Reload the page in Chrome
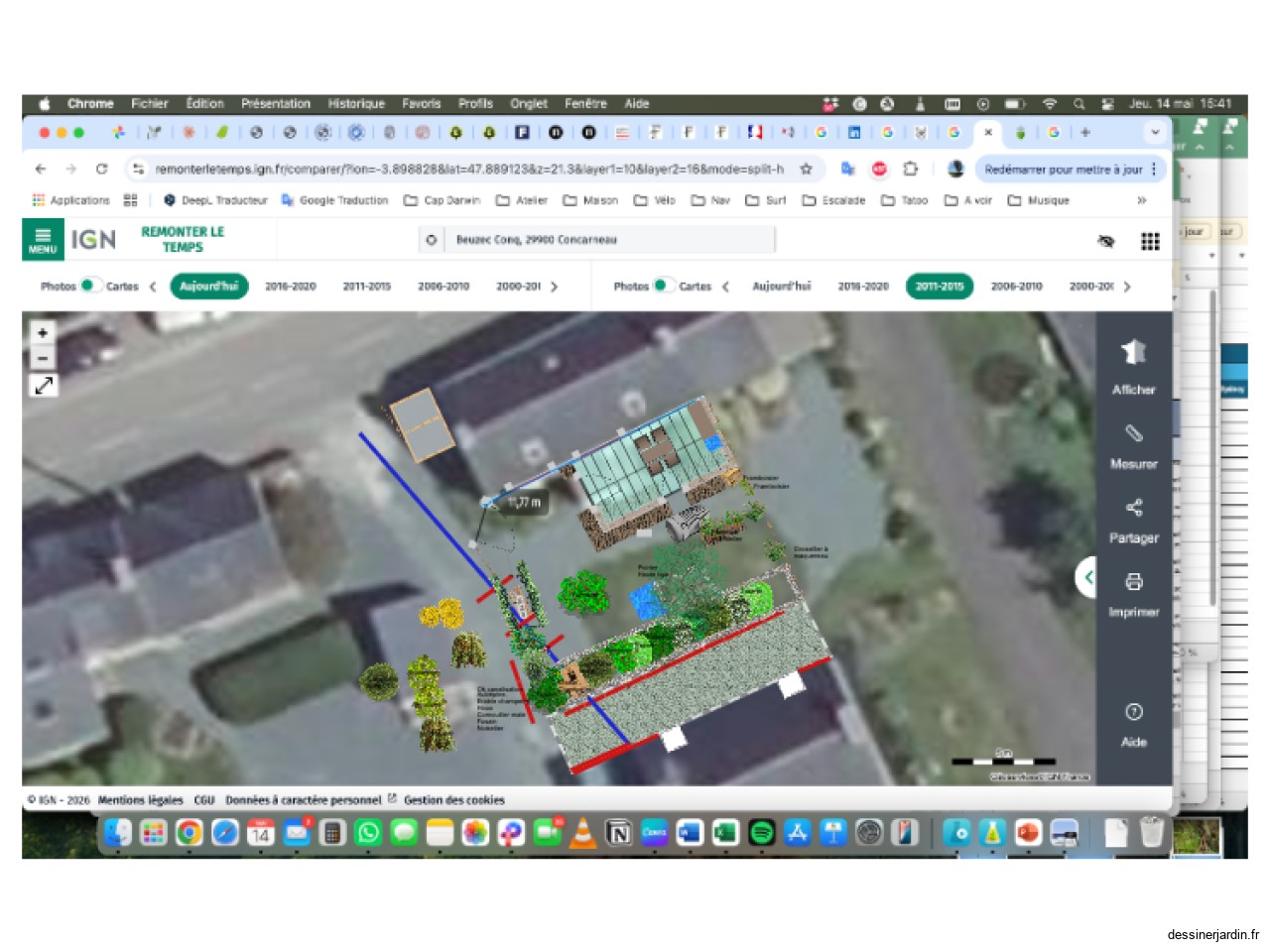The height and width of the screenshot is (952, 1270). click(101, 170)
